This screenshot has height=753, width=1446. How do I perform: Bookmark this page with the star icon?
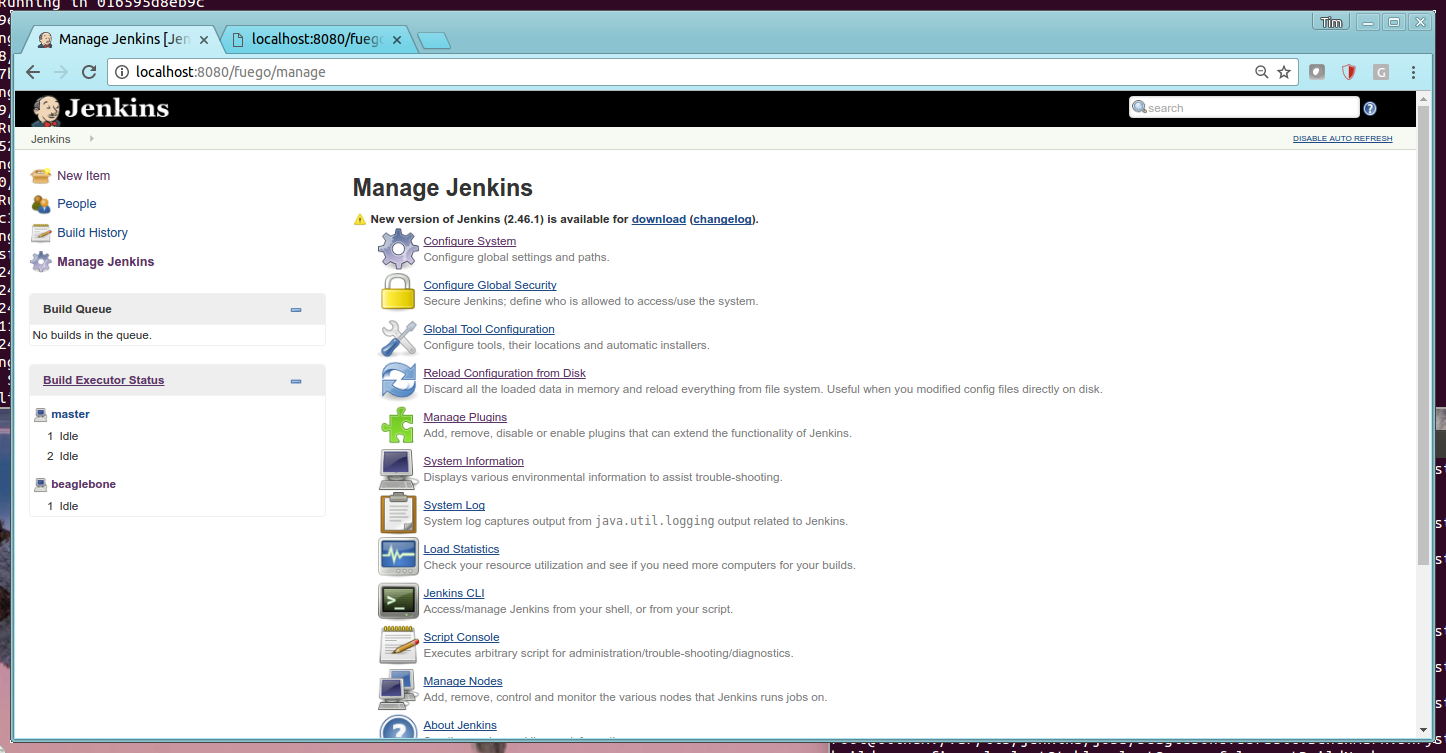pos(1284,72)
